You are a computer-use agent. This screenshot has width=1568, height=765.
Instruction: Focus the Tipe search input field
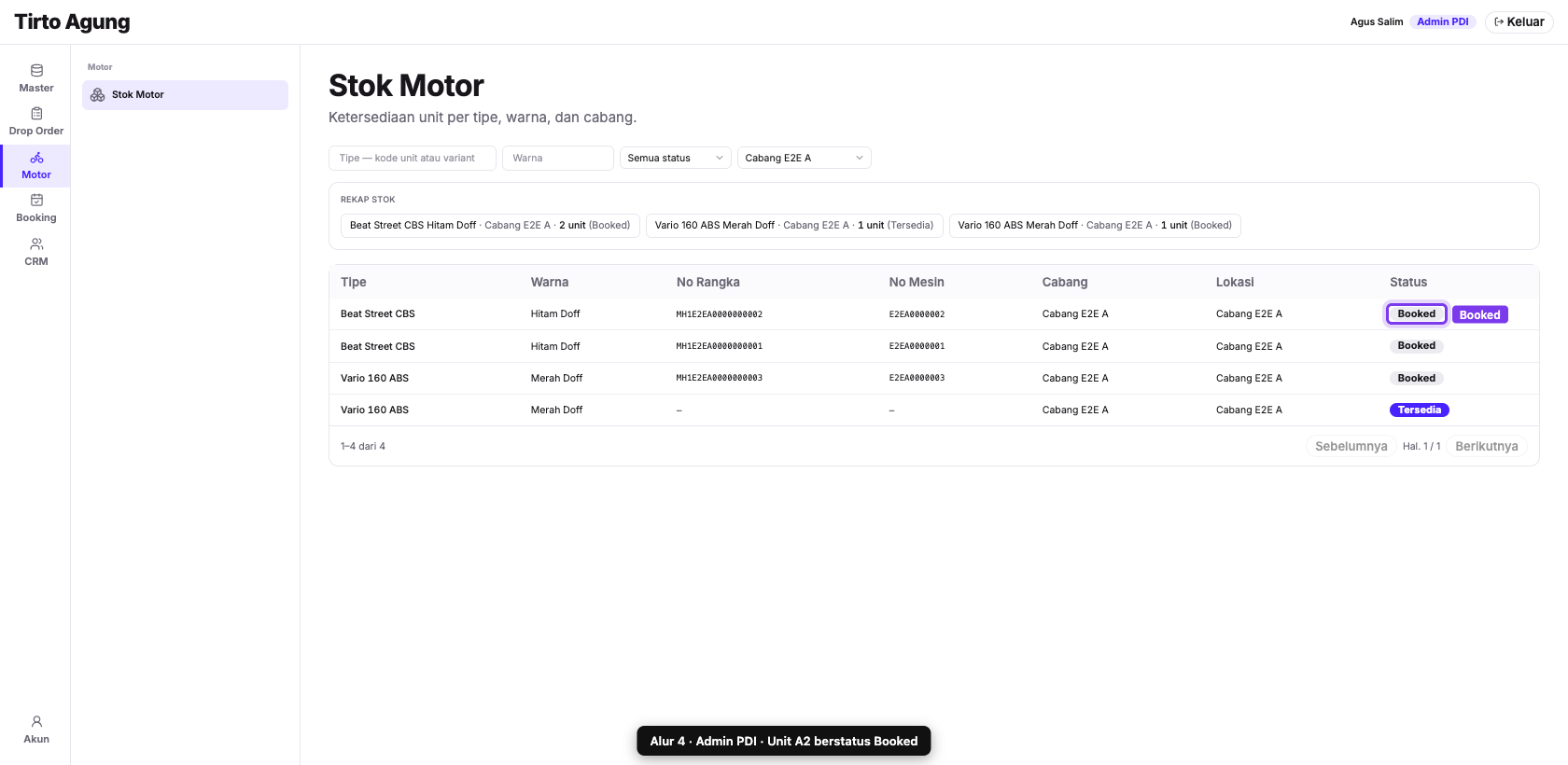pos(413,158)
